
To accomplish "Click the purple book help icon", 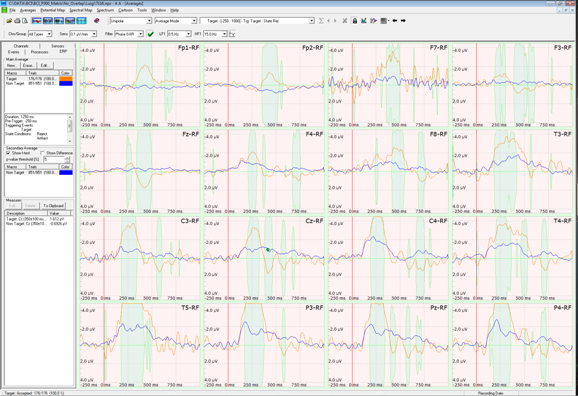I will 97,21.
